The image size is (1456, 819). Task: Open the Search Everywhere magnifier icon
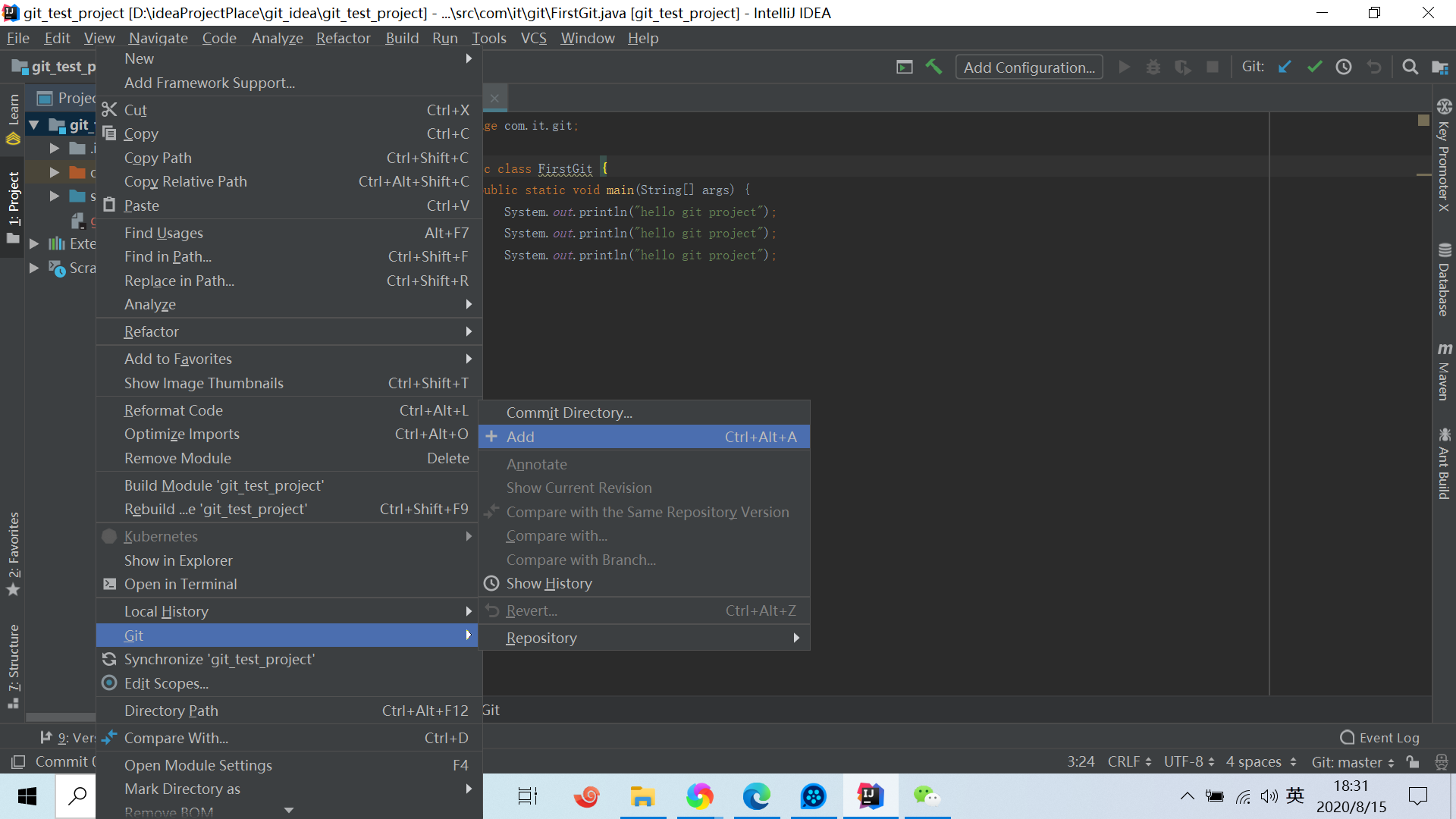click(x=1410, y=67)
